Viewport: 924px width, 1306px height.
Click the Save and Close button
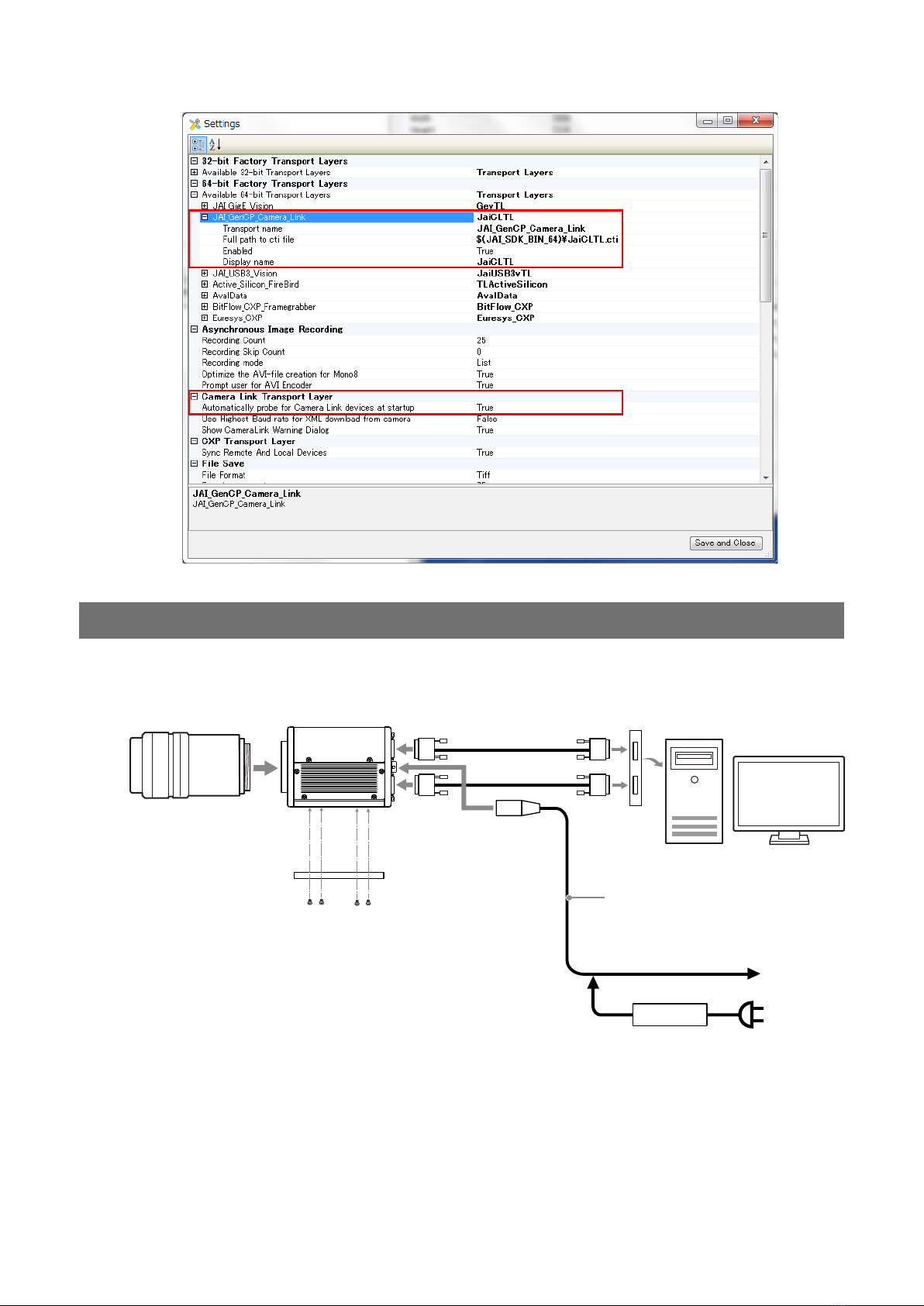coord(726,543)
